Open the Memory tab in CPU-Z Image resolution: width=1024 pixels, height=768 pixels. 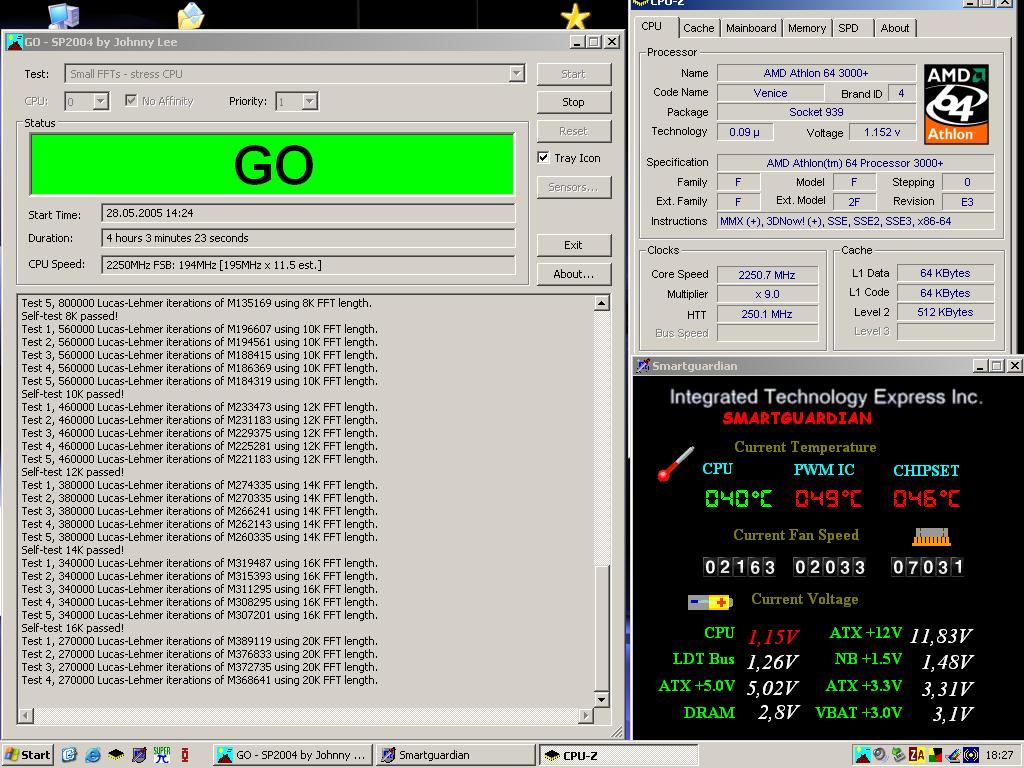(x=807, y=28)
